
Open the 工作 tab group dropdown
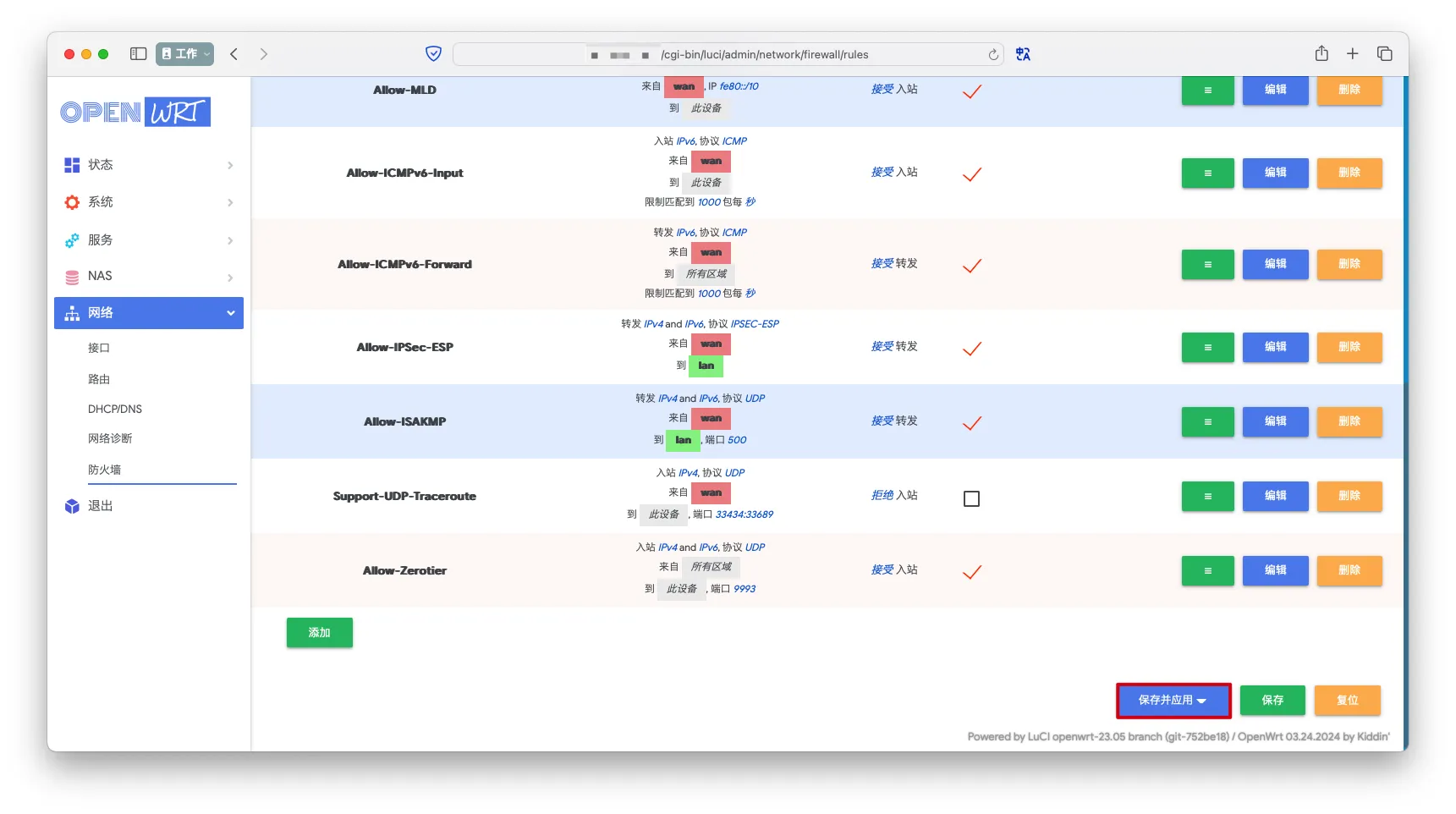pos(184,54)
